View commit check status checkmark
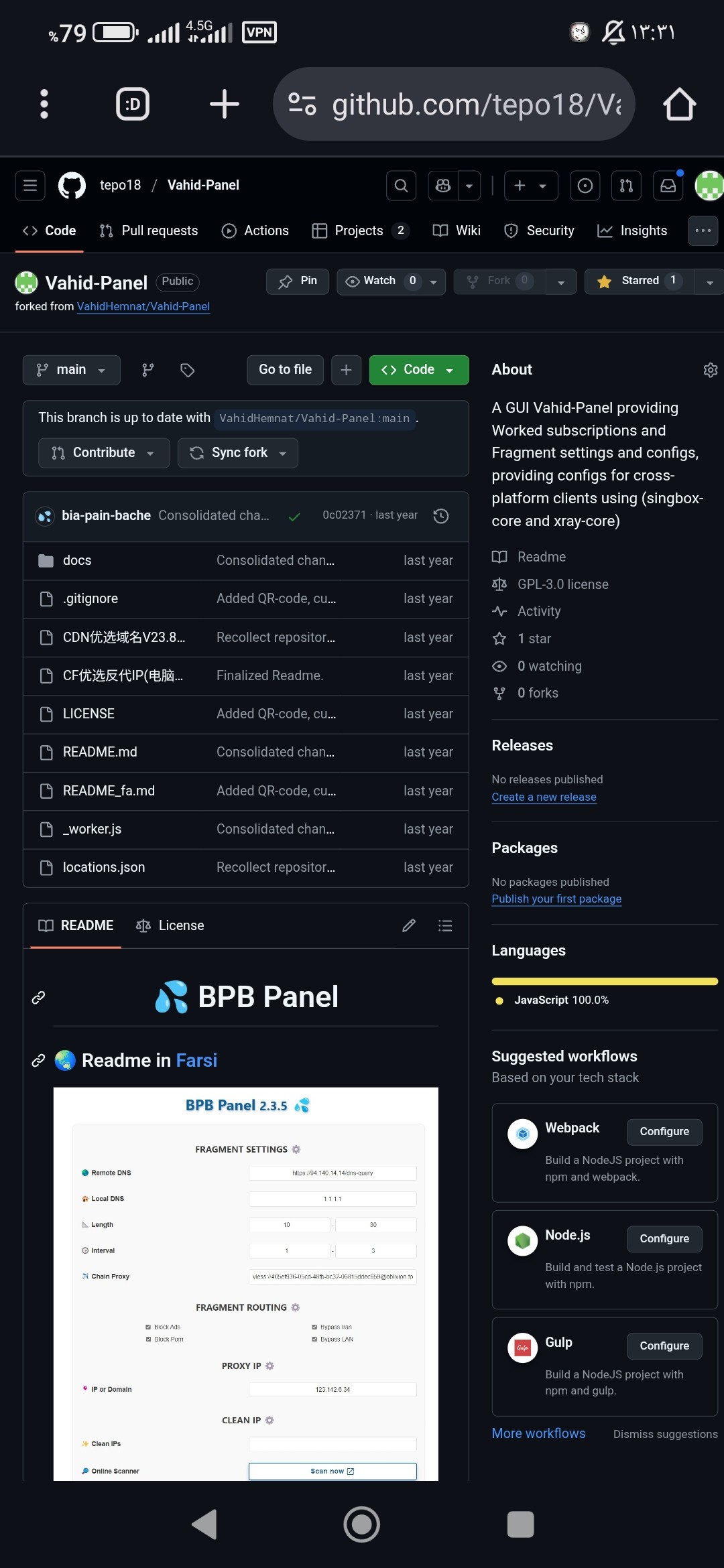This screenshot has width=724, height=1568. pos(294,516)
